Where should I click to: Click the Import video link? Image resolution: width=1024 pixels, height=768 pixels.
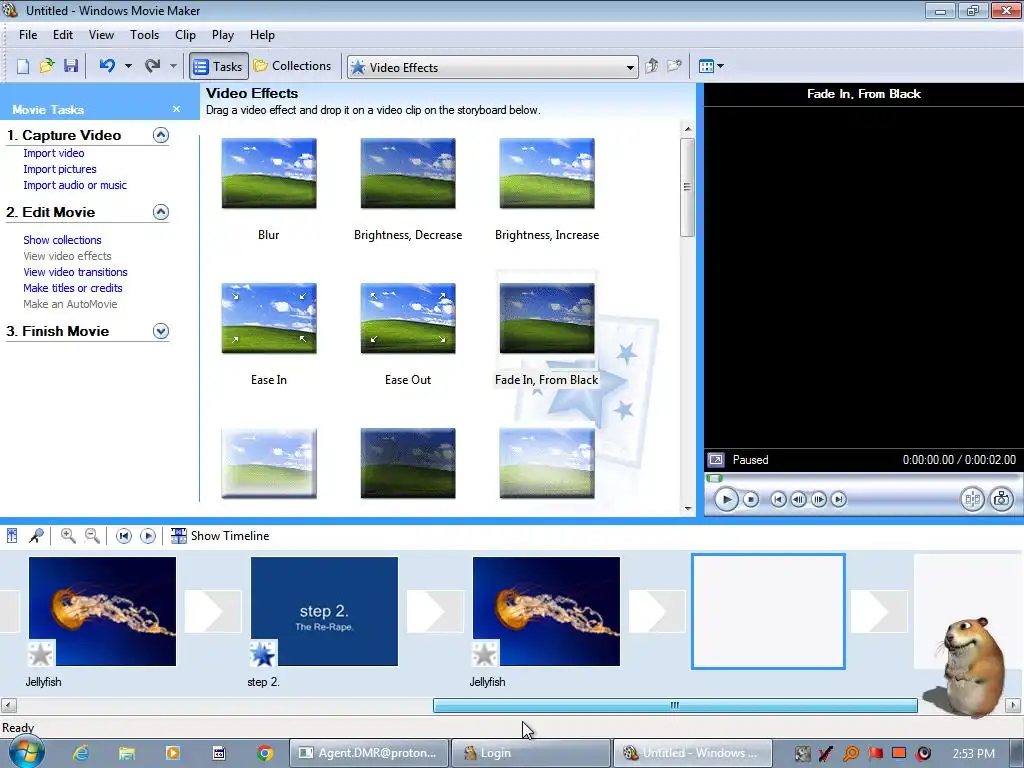pyautogui.click(x=54, y=153)
